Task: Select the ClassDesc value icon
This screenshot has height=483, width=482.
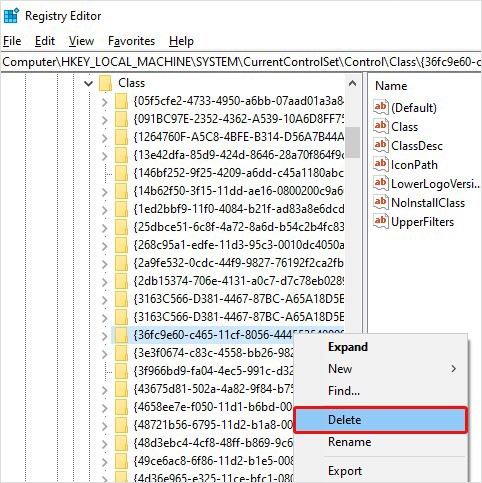Action: coord(381,145)
